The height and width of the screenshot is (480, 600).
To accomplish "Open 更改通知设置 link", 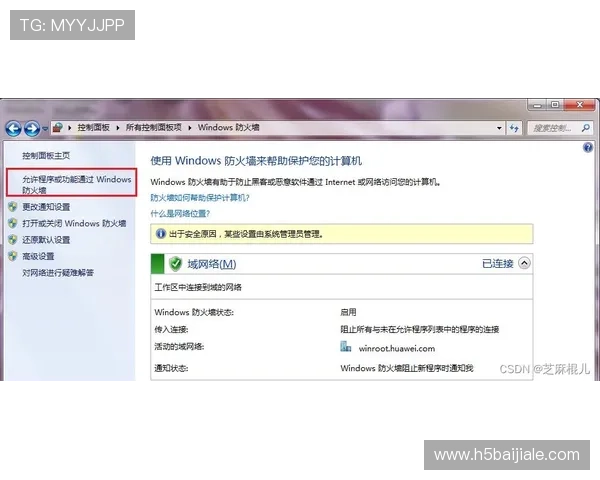I will click(x=46, y=207).
